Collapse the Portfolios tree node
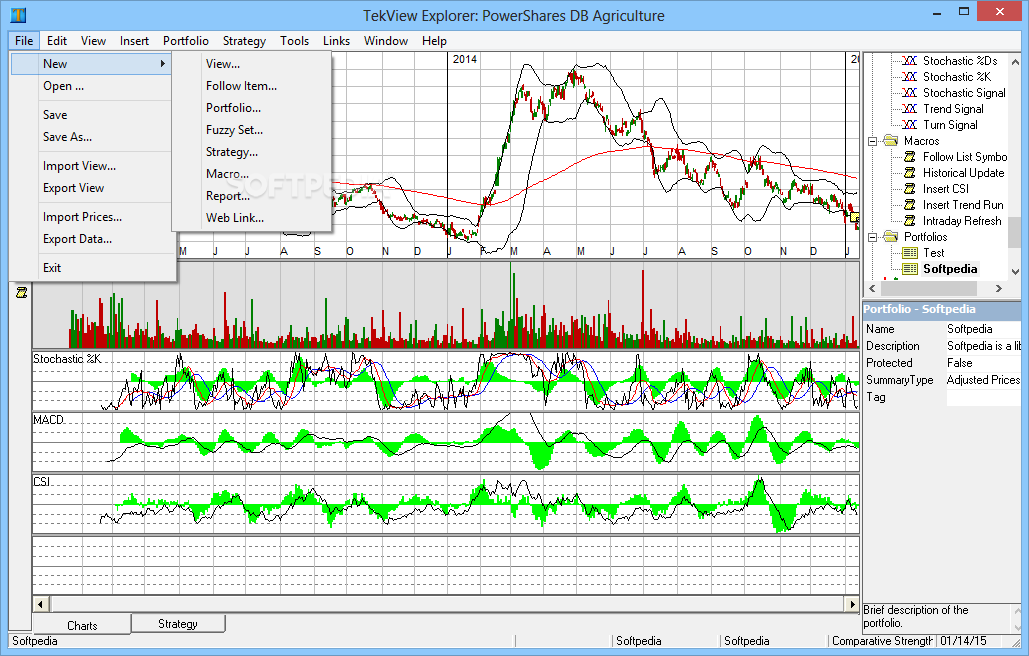 coord(872,237)
